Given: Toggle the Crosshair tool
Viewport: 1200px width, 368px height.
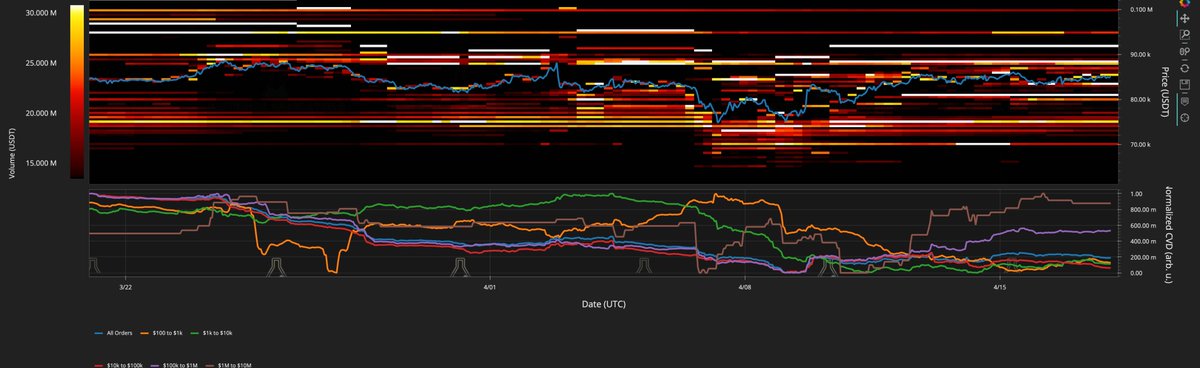Looking at the screenshot, I should coord(1184,117).
